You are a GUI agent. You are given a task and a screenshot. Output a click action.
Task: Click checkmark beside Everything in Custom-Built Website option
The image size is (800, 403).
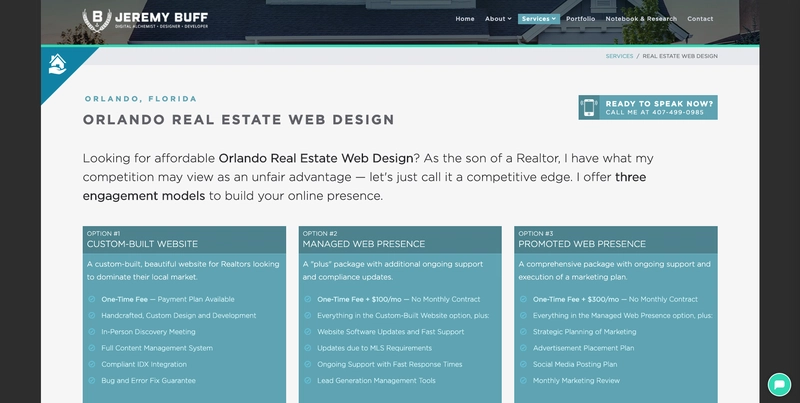308,316
